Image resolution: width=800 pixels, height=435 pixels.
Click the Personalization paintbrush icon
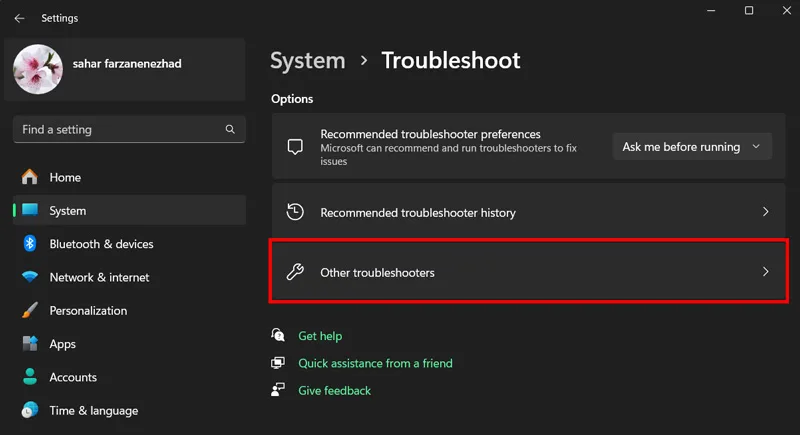click(30, 310)
